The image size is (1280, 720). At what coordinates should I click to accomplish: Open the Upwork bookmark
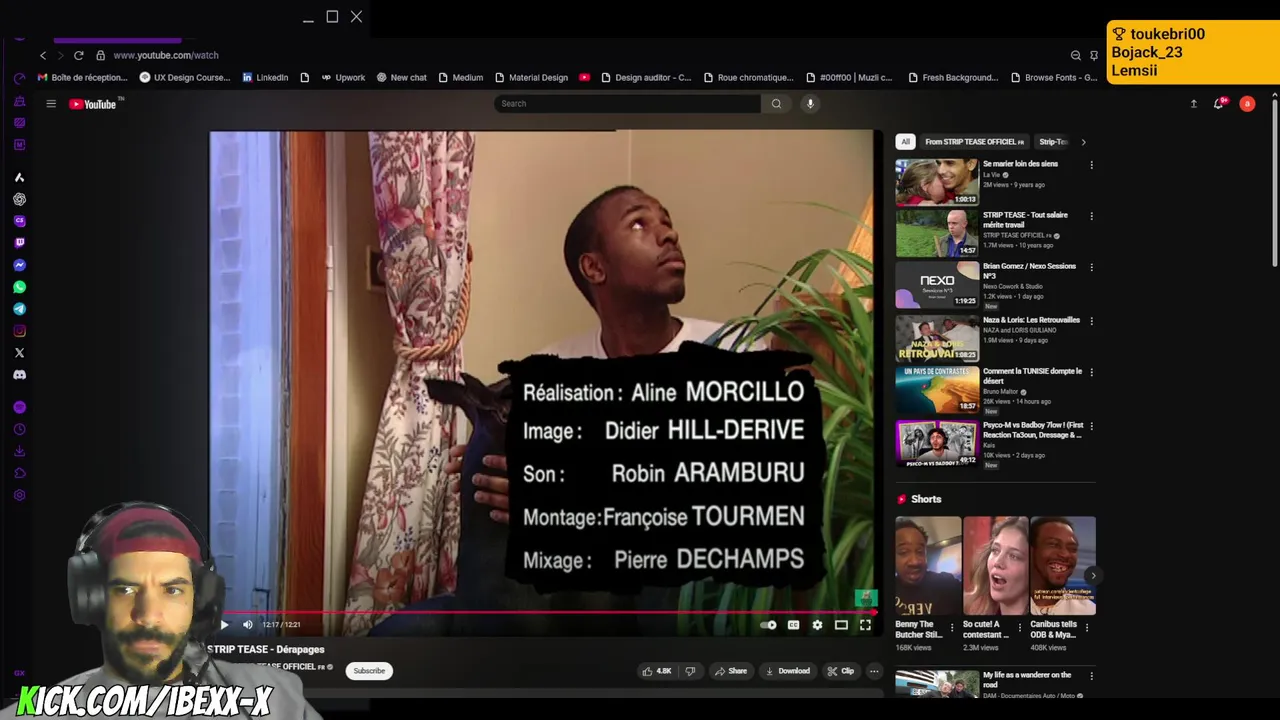pyautogui.click(x=343, y=78)
